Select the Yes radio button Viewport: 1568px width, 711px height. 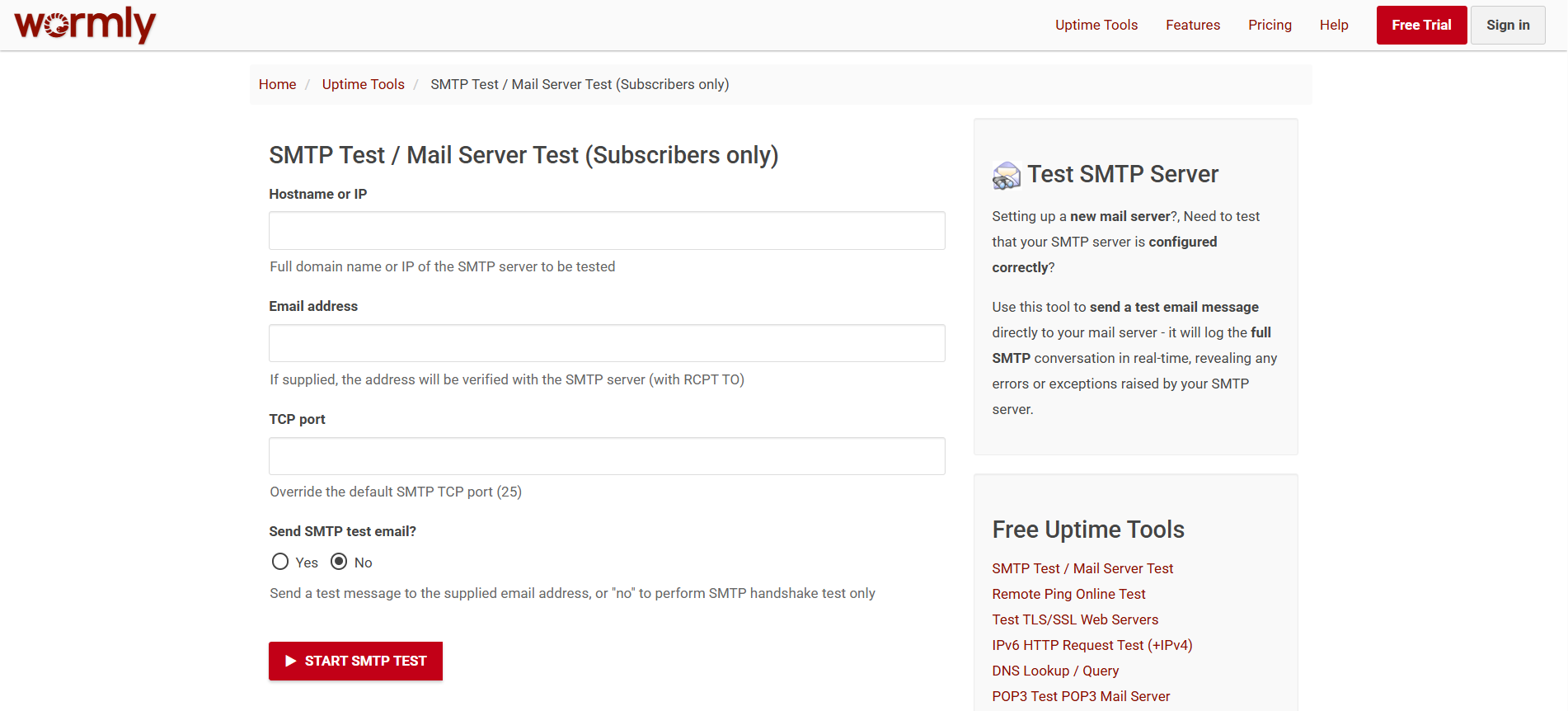(280, 562)
